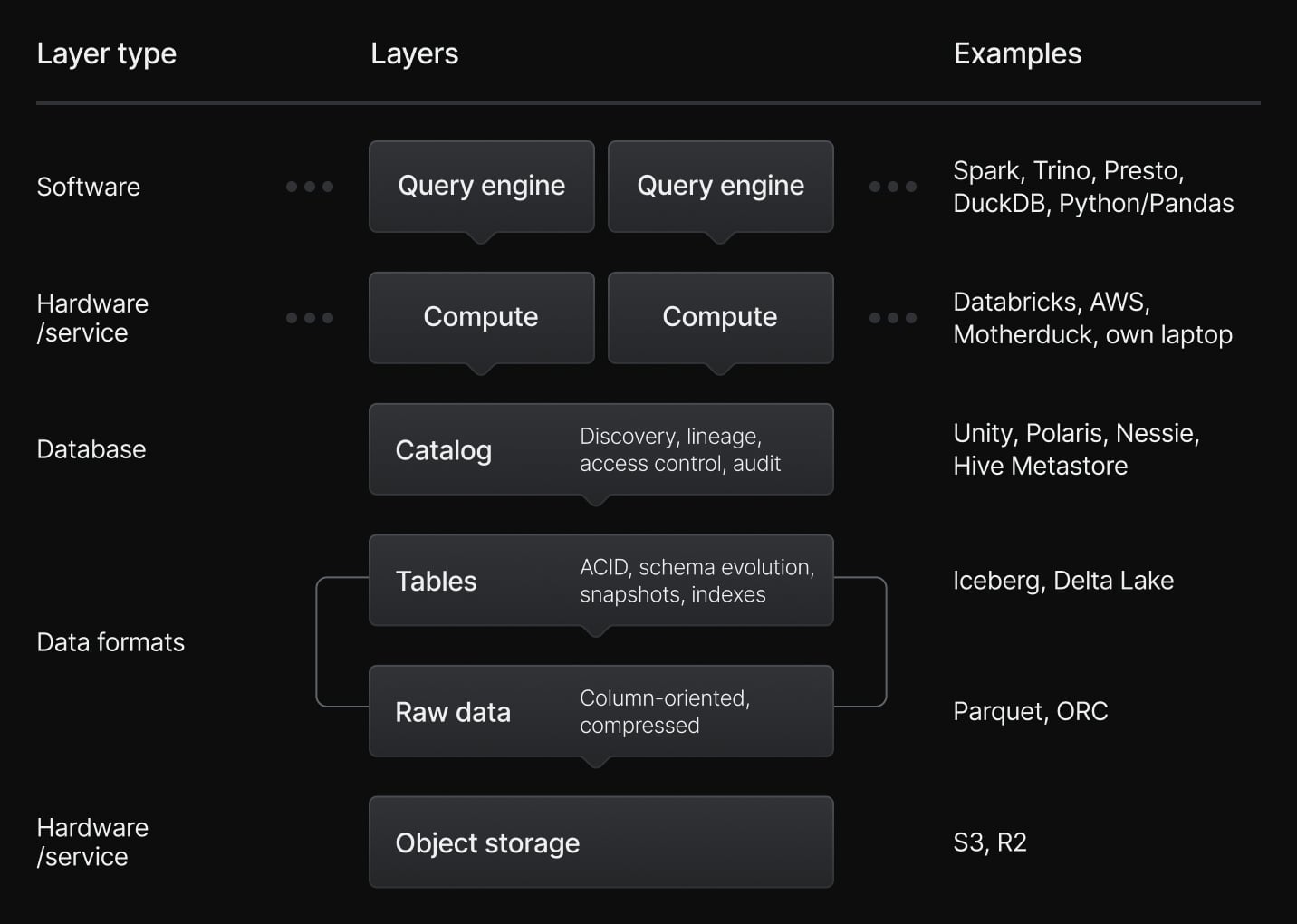Viewport: 1297px width, 924px height.
Task: Click the Tables layer box
Action: tap(600, 581)
